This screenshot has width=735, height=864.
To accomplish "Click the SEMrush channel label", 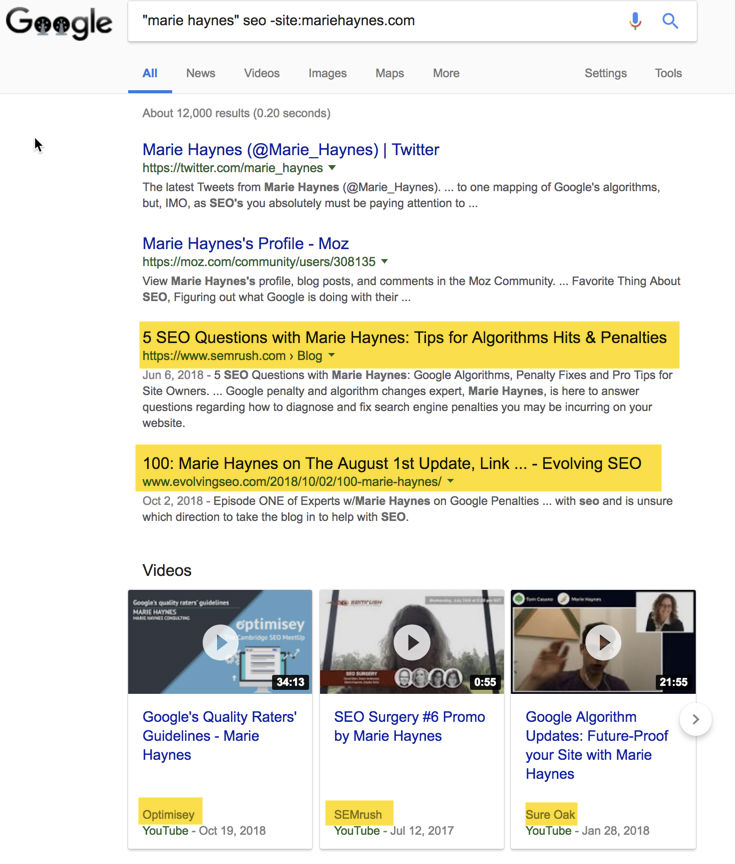I will tap(358, 814).
